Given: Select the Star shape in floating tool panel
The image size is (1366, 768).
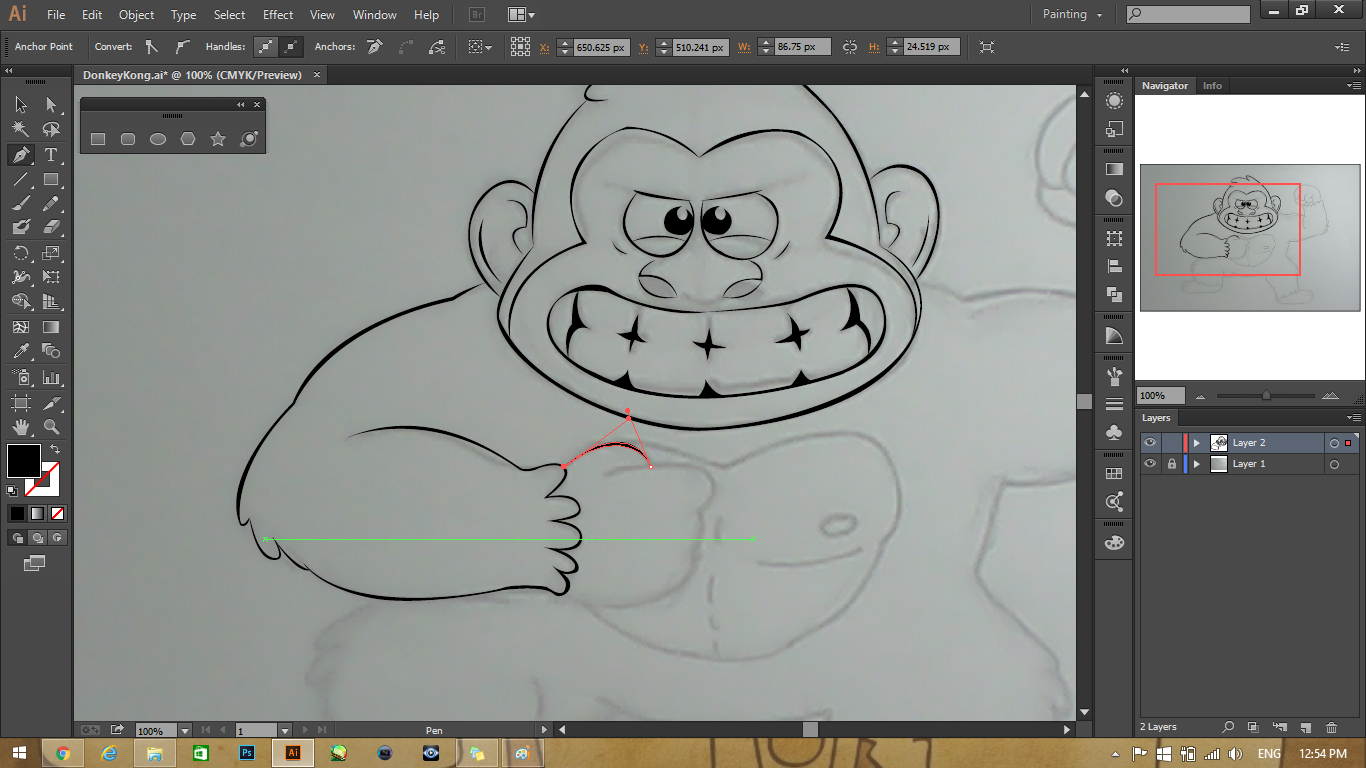Looking at the screenshot, I should [x=218, y=139].
